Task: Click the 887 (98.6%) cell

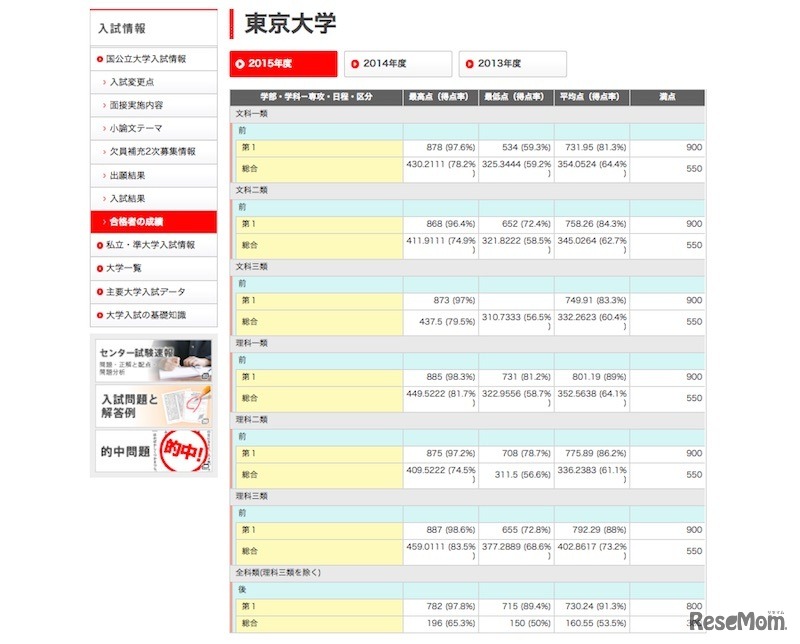Action: coord(440,530)
